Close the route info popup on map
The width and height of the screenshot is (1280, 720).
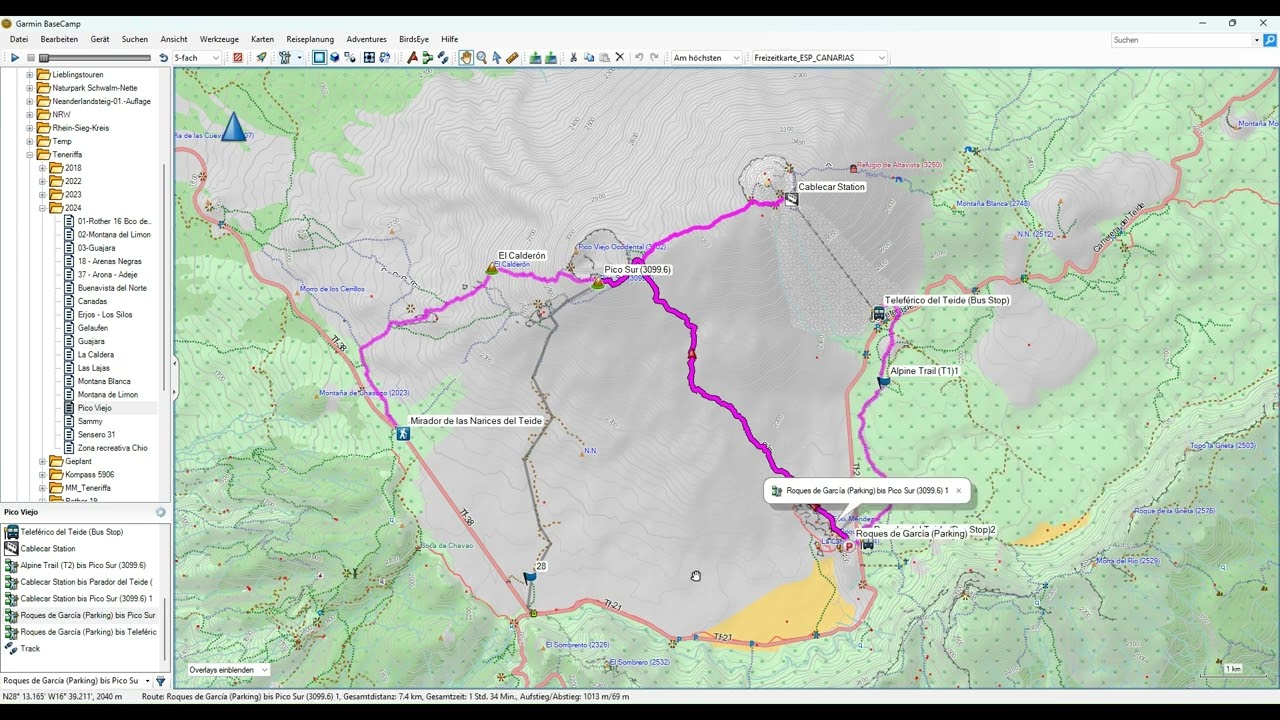pos(958,491)
